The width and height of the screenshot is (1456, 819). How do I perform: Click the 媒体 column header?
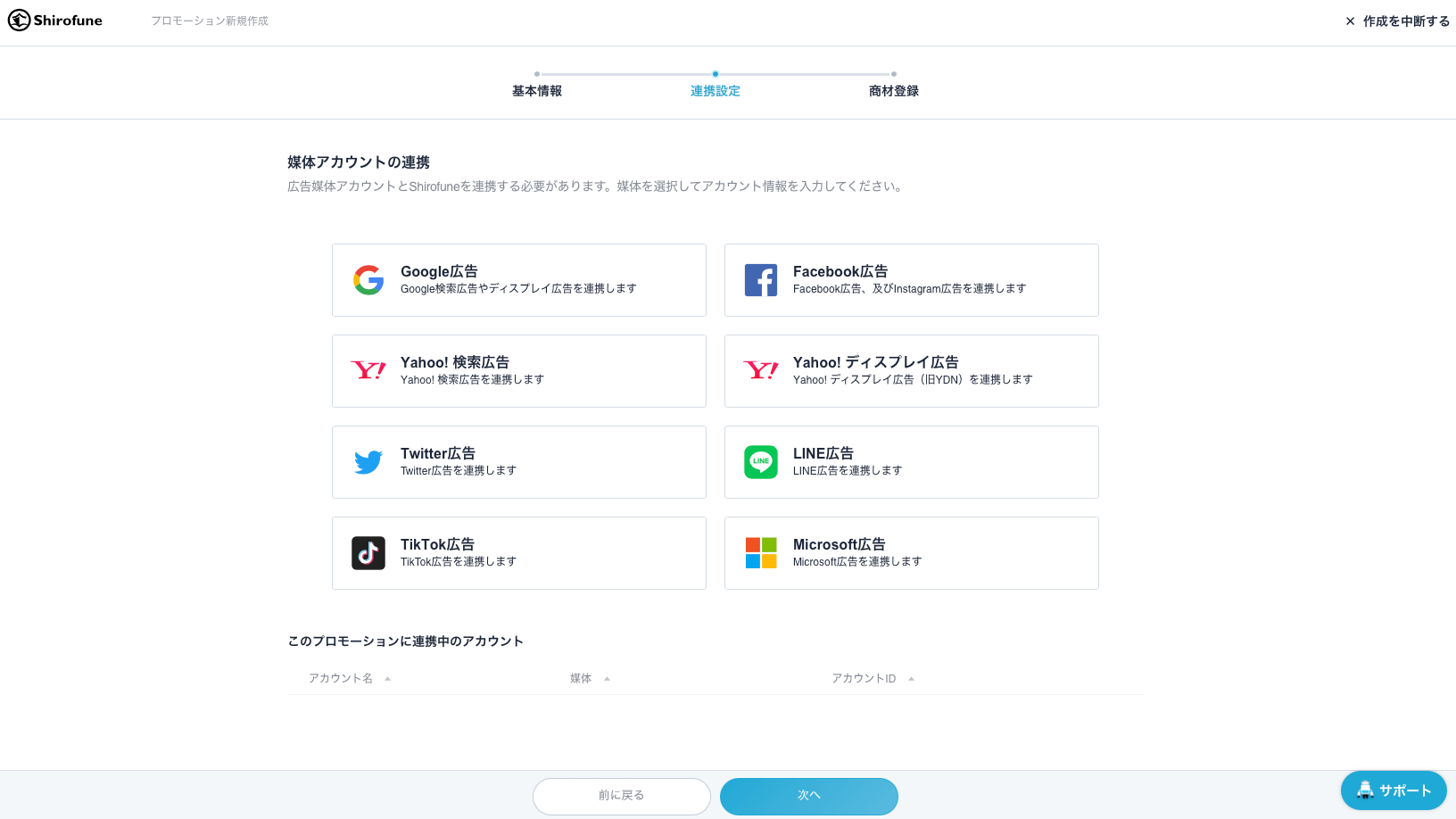click(581, 679)
